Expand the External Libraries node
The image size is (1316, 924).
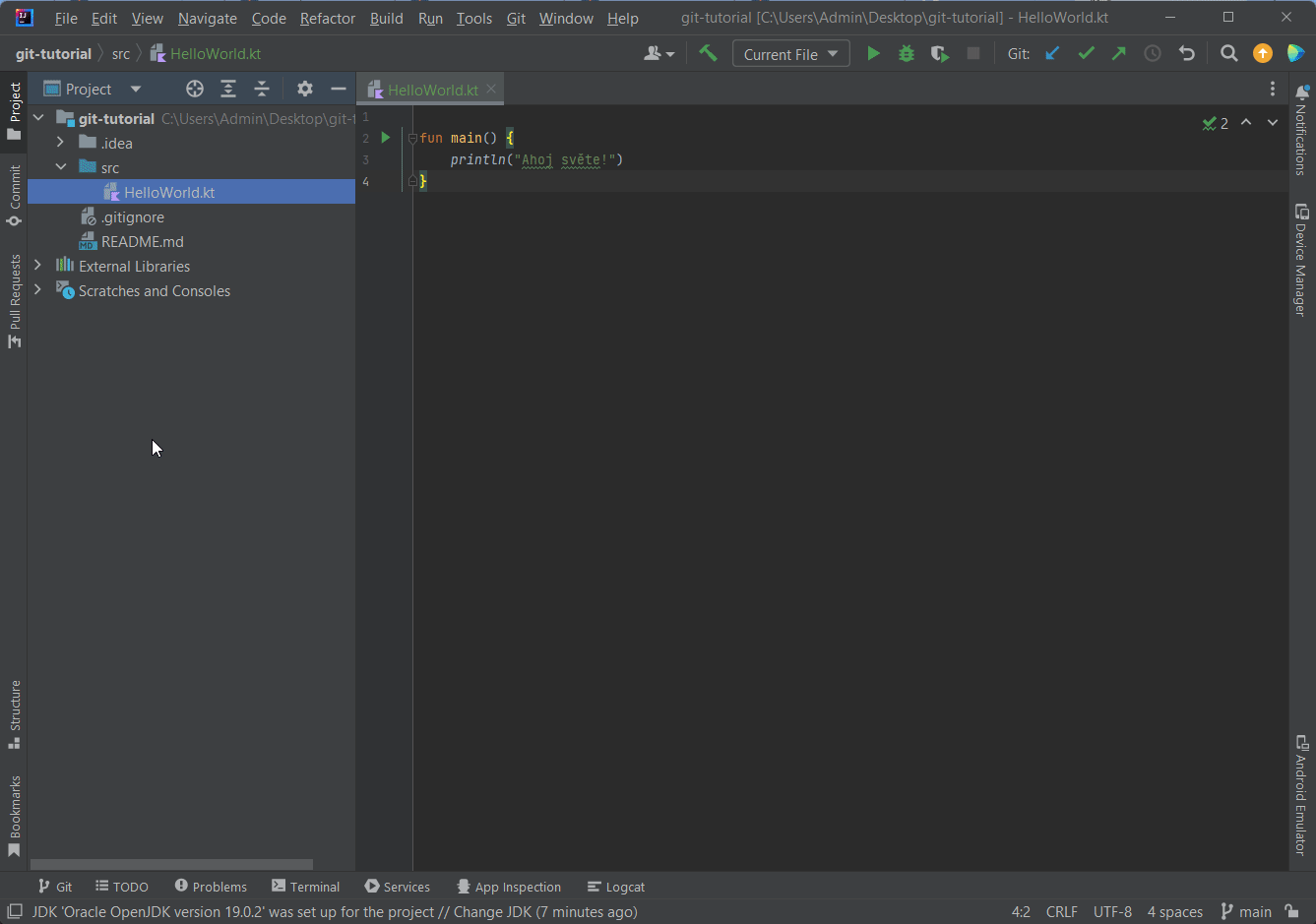[x=38, y=266]
